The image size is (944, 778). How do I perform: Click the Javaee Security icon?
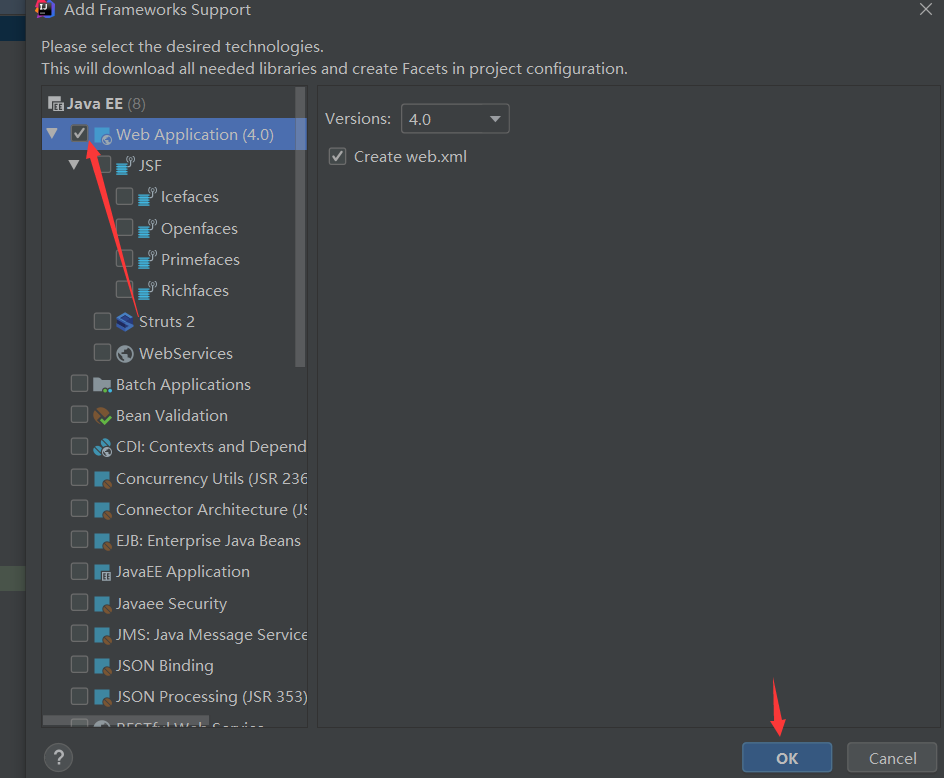click(x=103, y=604)
